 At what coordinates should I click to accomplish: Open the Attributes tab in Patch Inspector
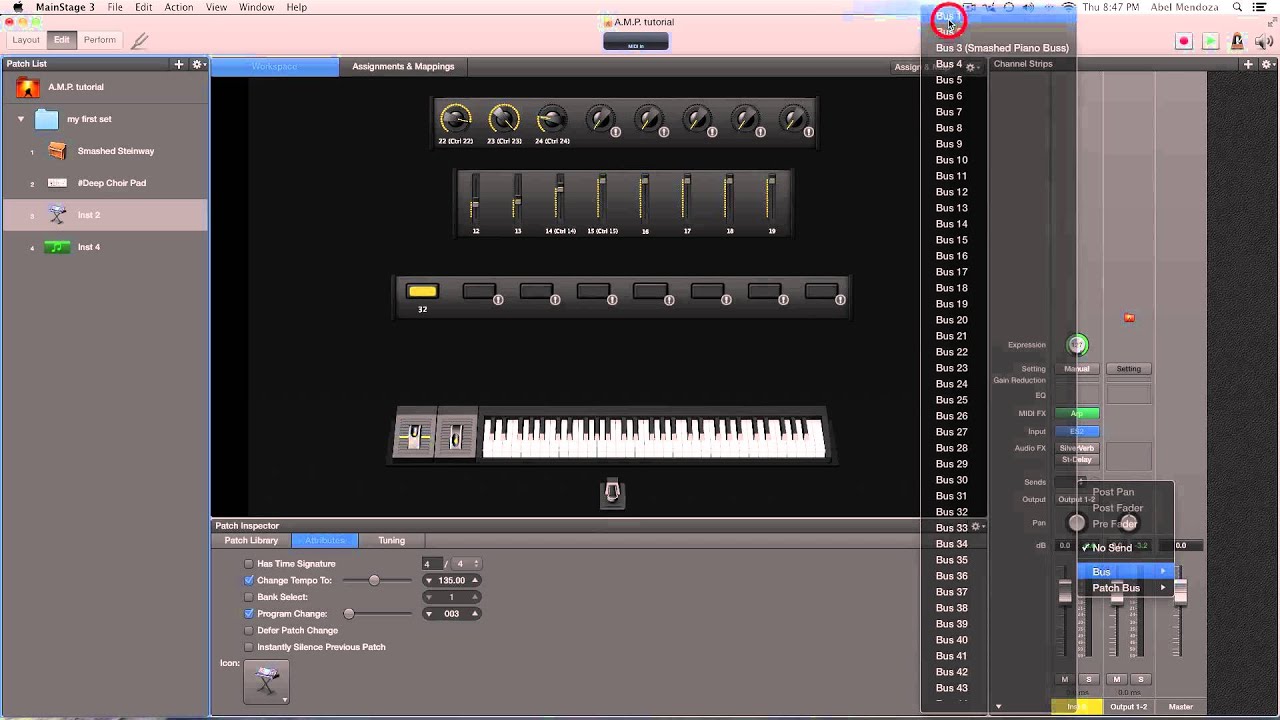coord(325,541)
